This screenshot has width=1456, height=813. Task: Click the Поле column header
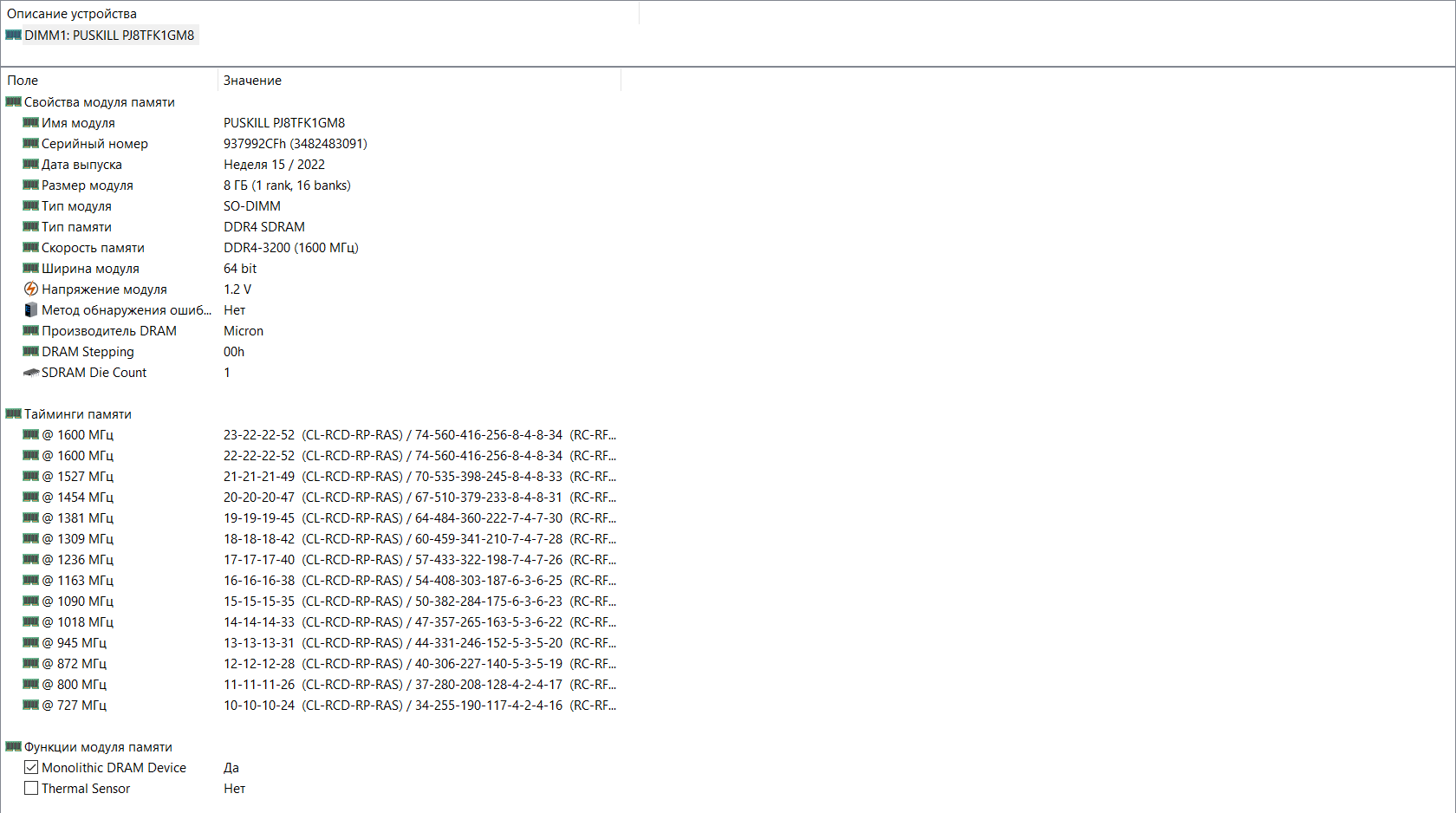pos(109,80)
